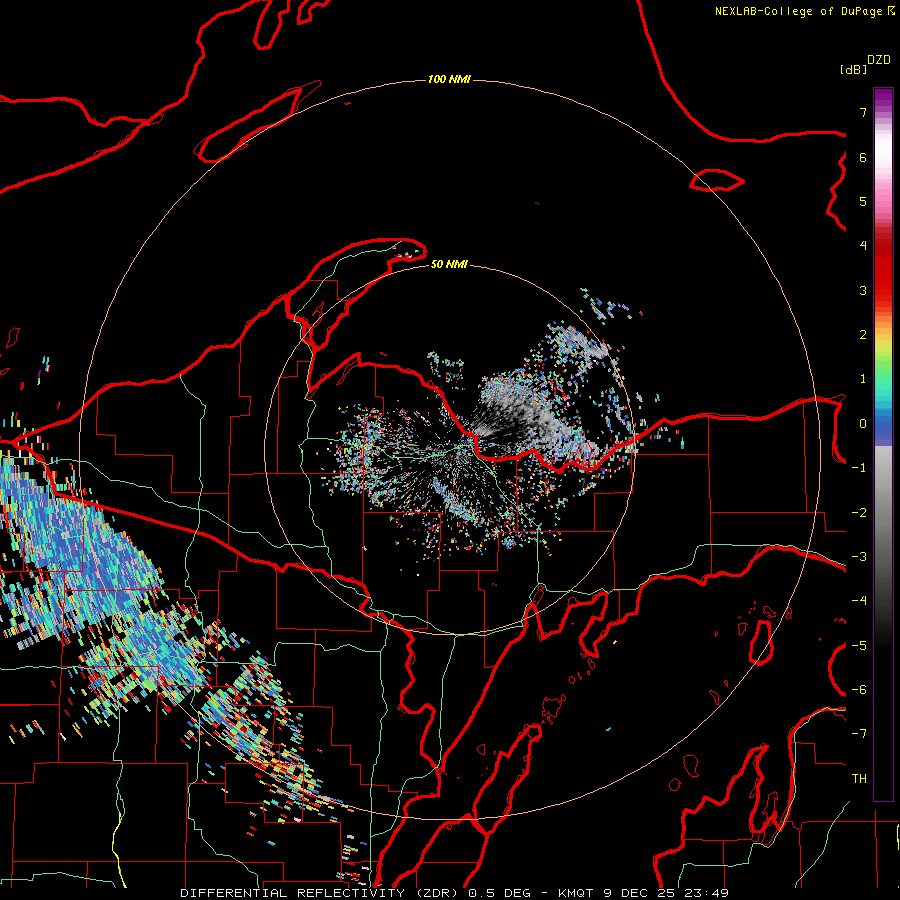Image resolution: width=900 pixels, height=900 pixels.
Task: Click the 100 NMI range ring label
Action: click(x=449, y=79)
